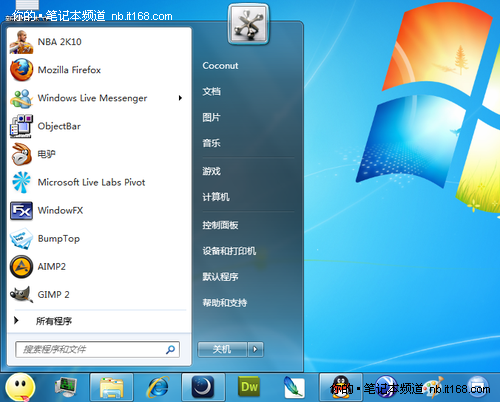
Task: Click the WindowFX icon
Action: point(21,211)
